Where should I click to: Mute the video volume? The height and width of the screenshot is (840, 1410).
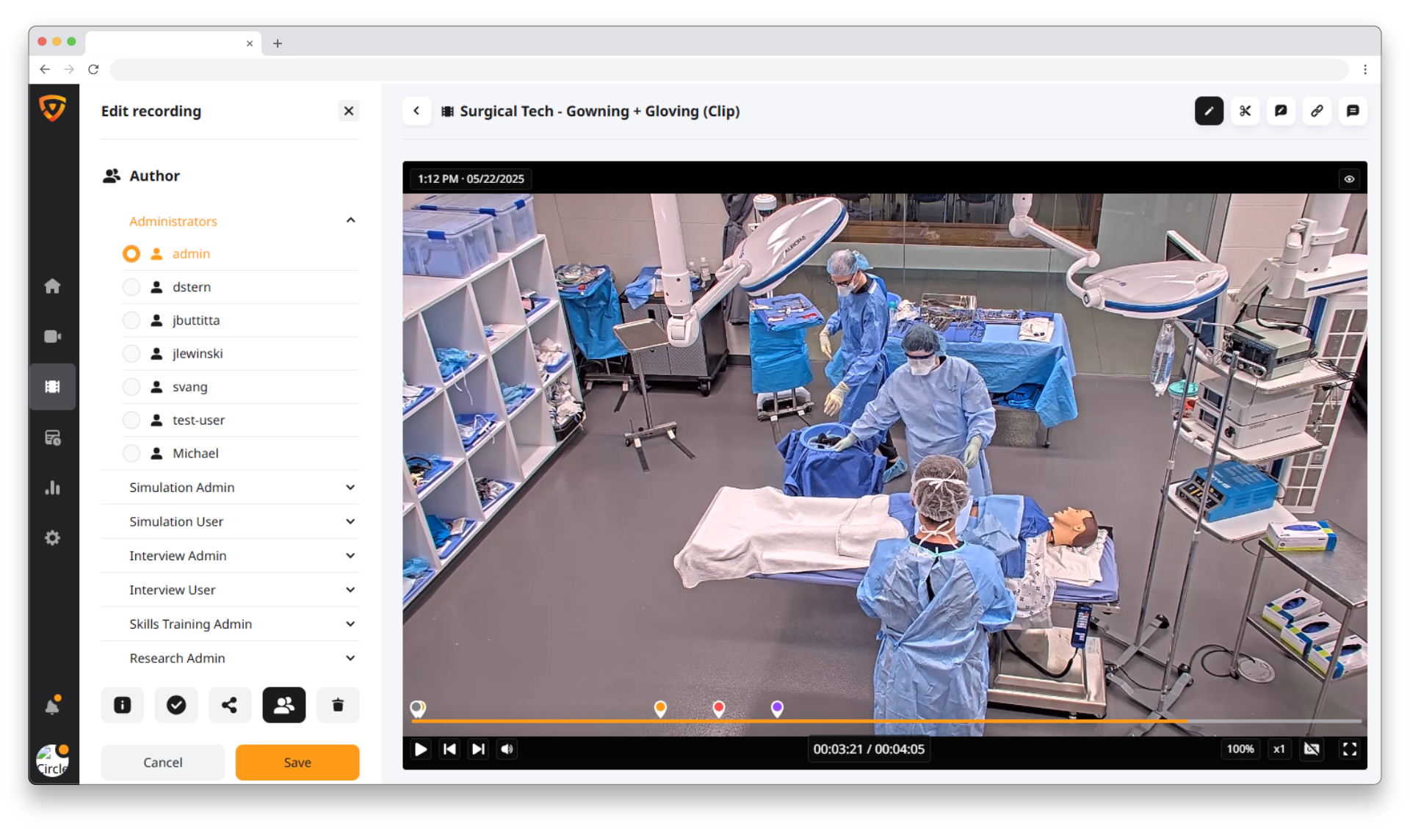pyautogui.click(x=507, y=749)
